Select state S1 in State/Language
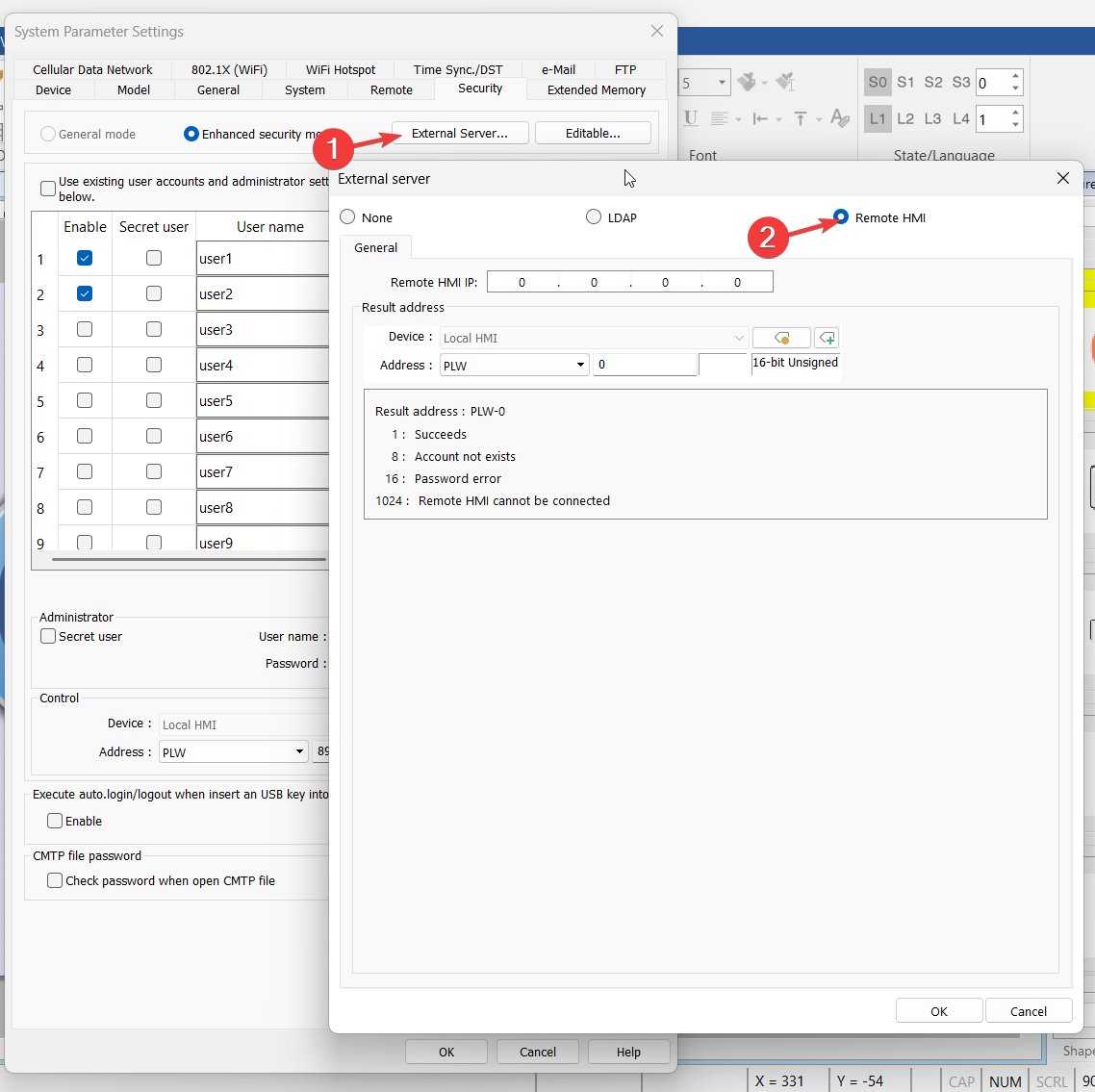This screenshot has width=1095, height=1092. pyautogui.click(x=905, y=83)
